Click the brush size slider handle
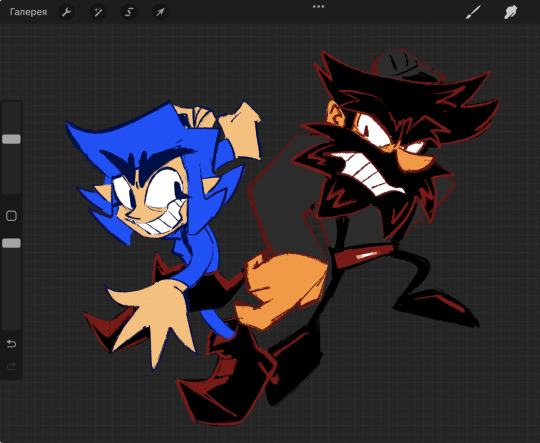Viewport: 540px width, 443px height. [11, 139]
